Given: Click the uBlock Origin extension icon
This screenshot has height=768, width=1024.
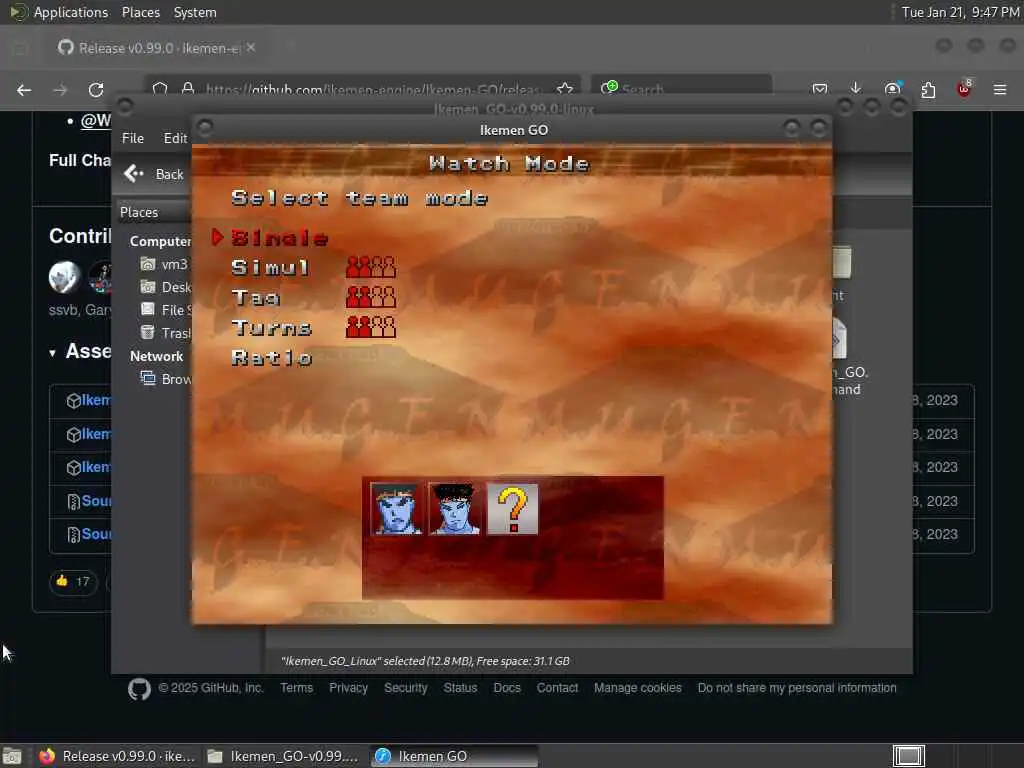Looking at the screenshot, I should [x=964, y=89].
